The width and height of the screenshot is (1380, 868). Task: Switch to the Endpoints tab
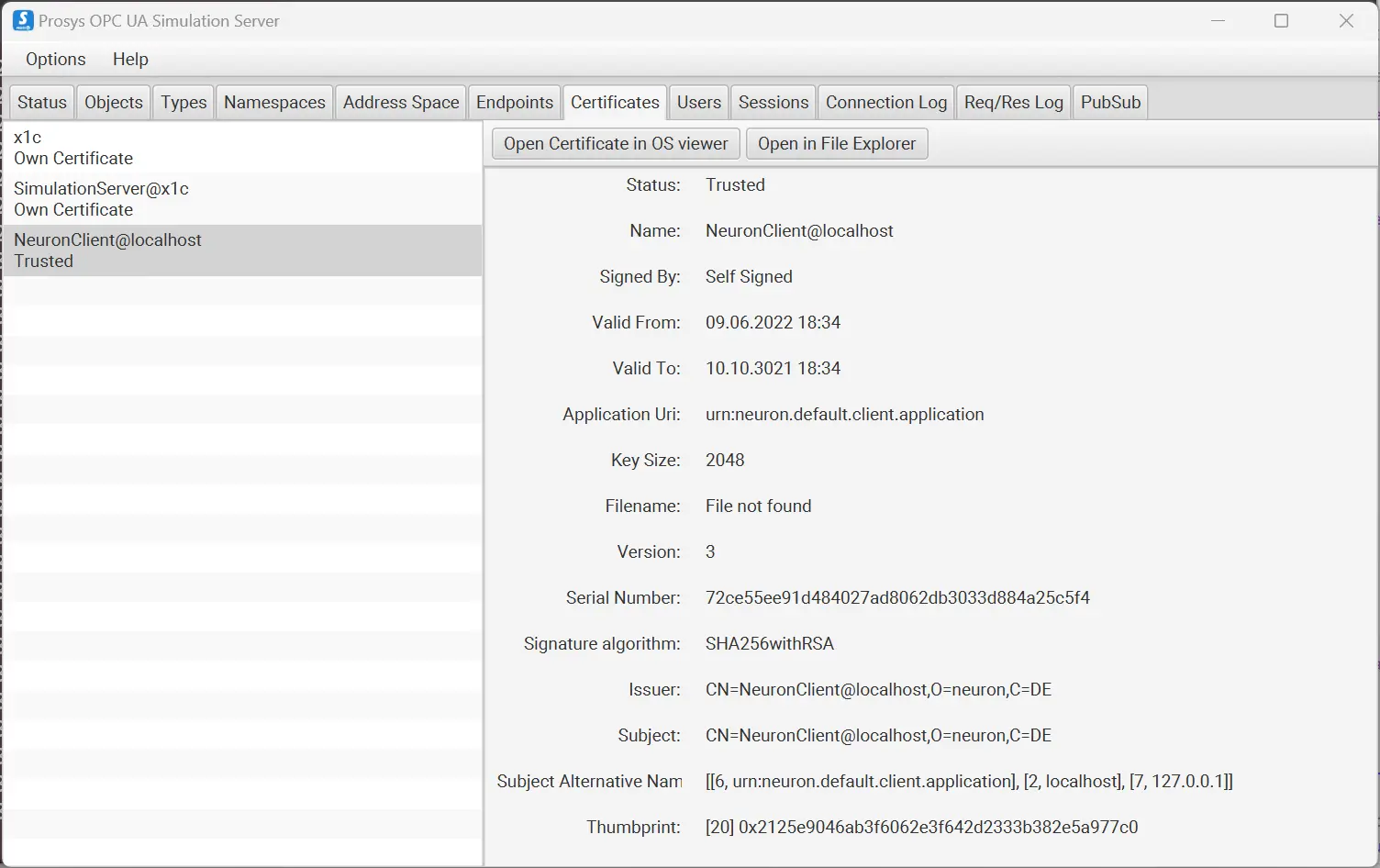tap(514, 102)
